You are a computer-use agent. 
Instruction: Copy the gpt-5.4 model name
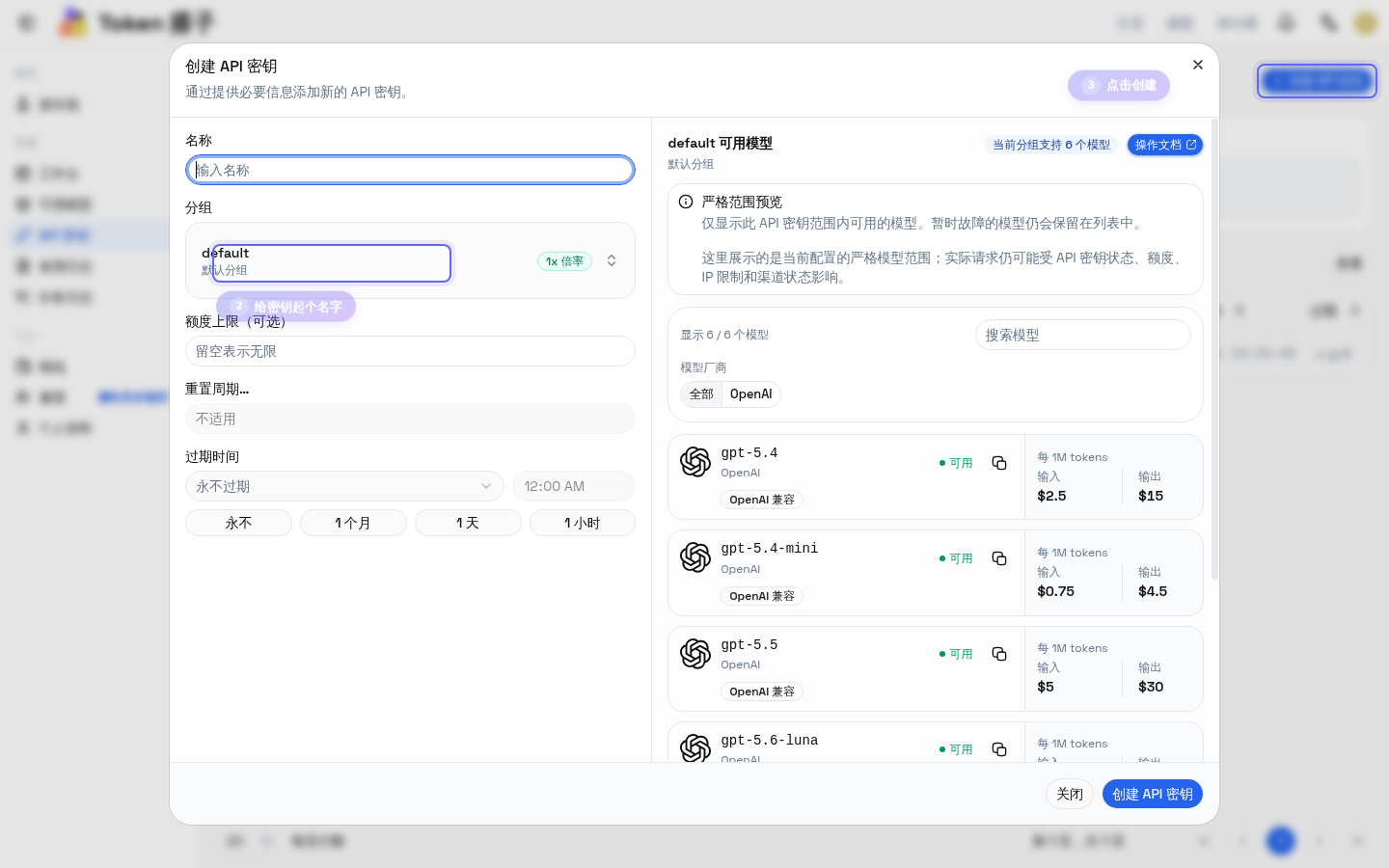click(999, 463)
